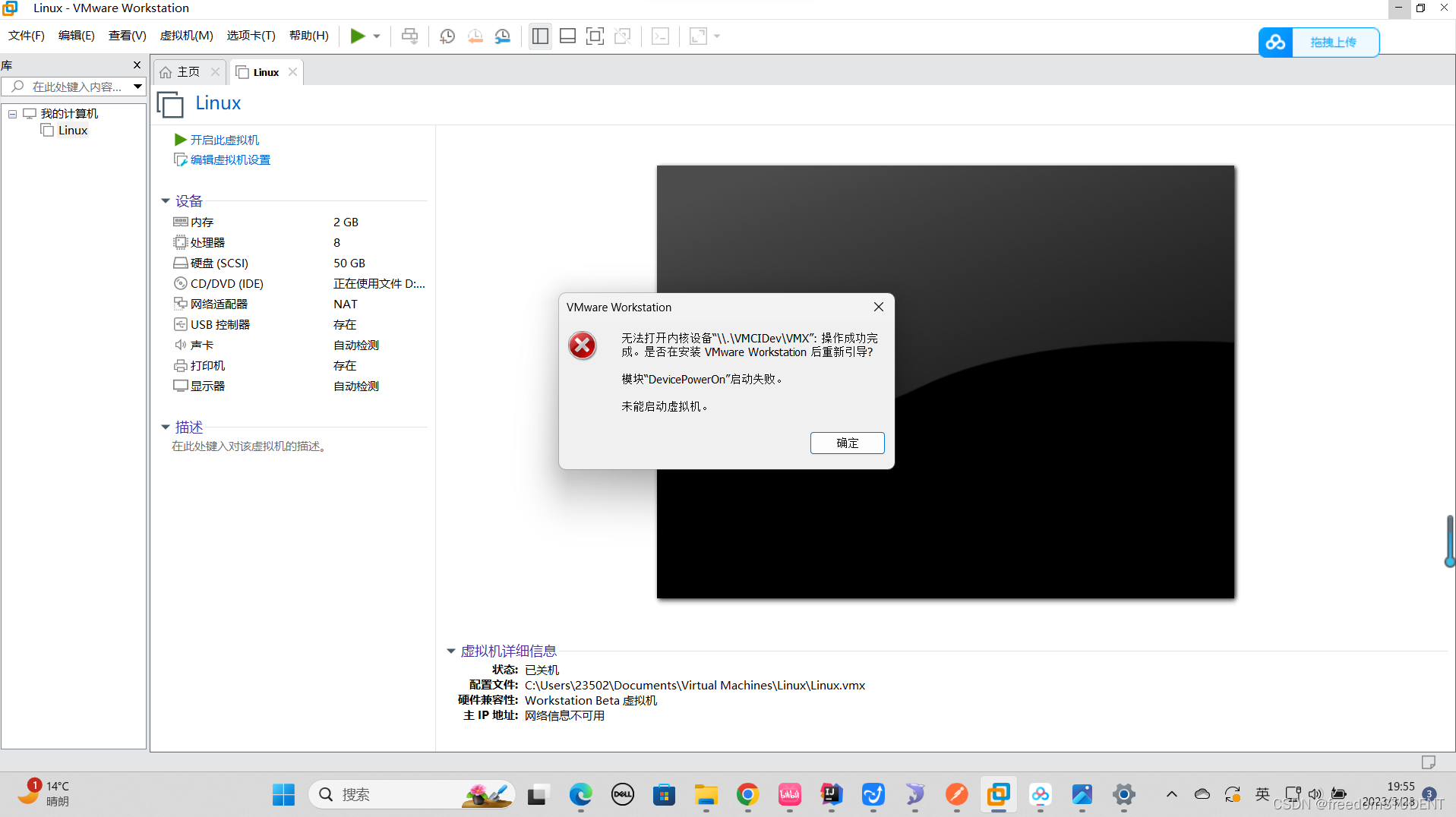Click the green Power On toolbar button
Image resolution: width=1456 pixels, height=817 pixels.
pyautogui.click(x=357, y=36)
